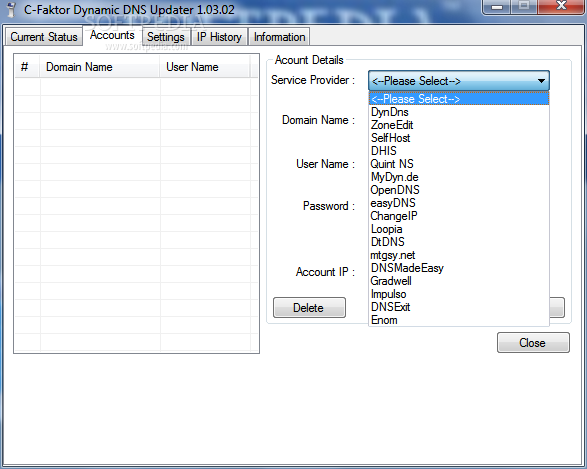Choose Quint NS as service provider
Screen dimensions: 587x469
click(459, 164)
